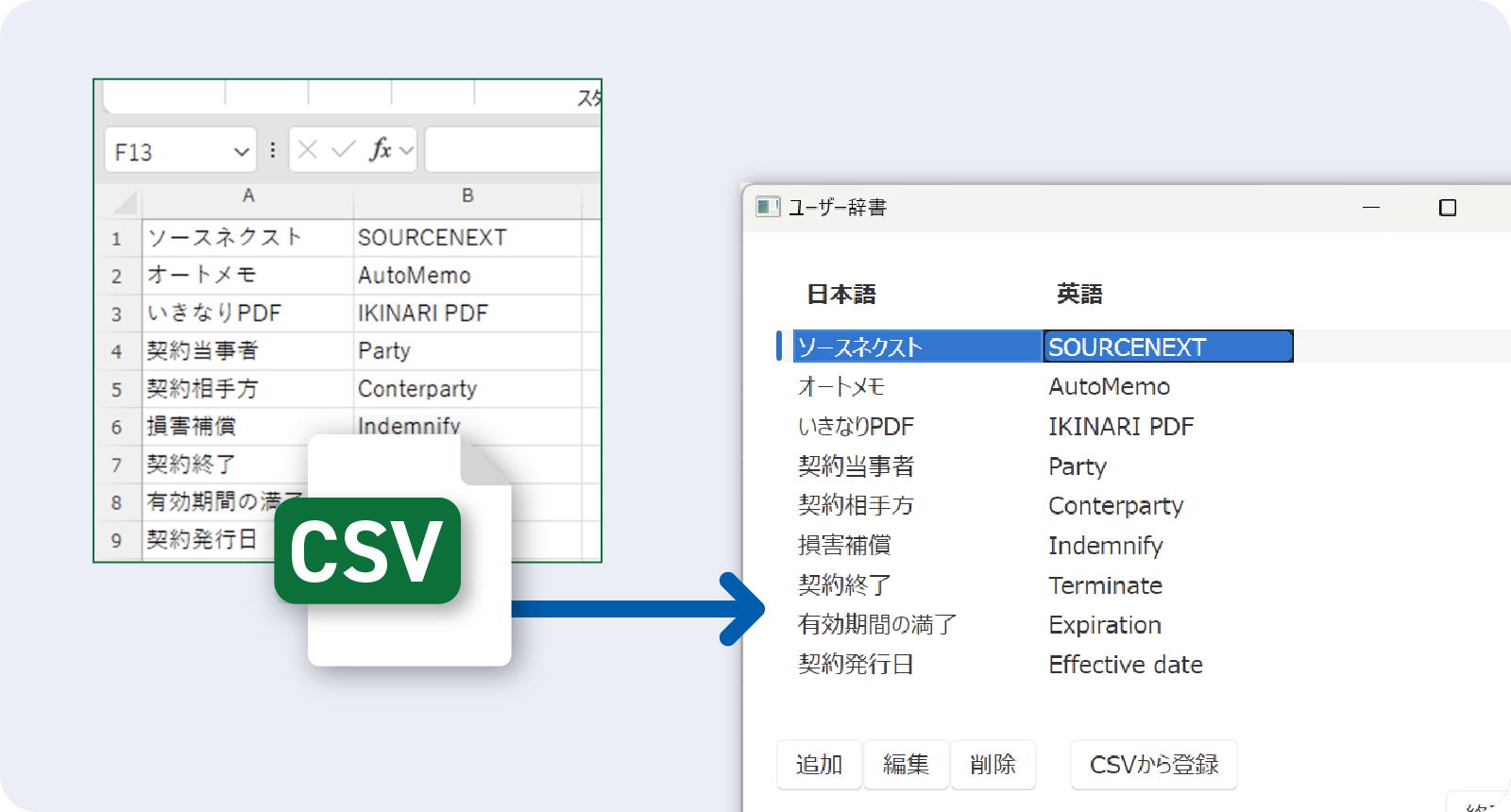The image size is (1511, 812).
Task: Select dictionary AutoMemo translation
Action: (1109, 387)
